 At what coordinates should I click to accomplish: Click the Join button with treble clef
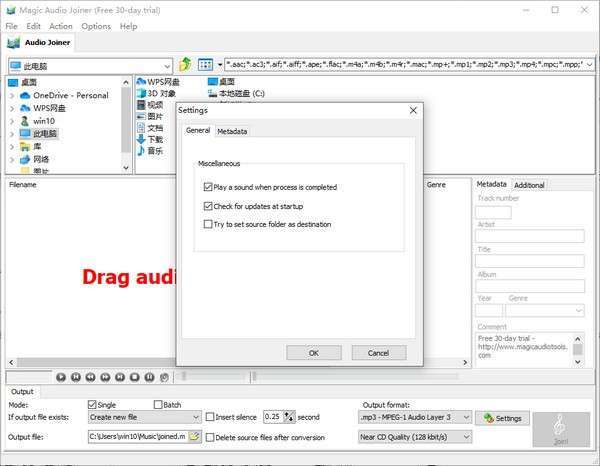tap(561, 429)
